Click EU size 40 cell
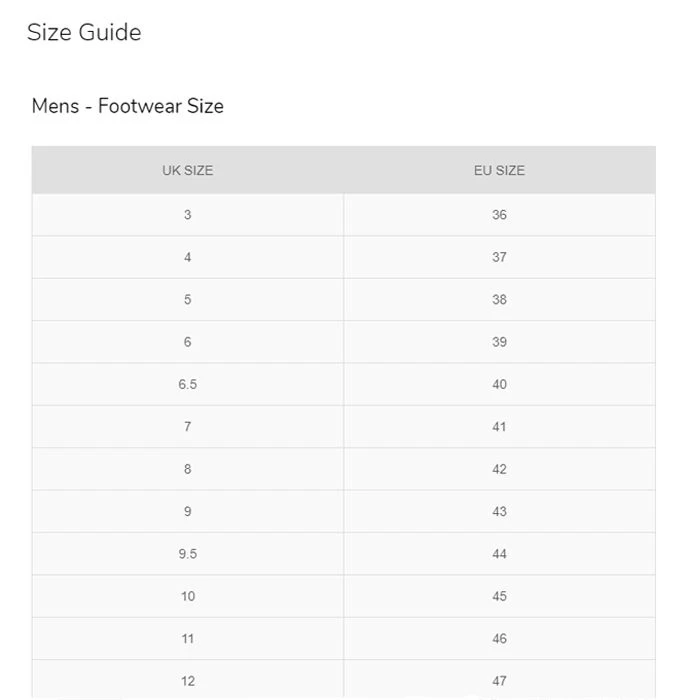The height and width of the screenshot is (700, 700). coord(499,384)
